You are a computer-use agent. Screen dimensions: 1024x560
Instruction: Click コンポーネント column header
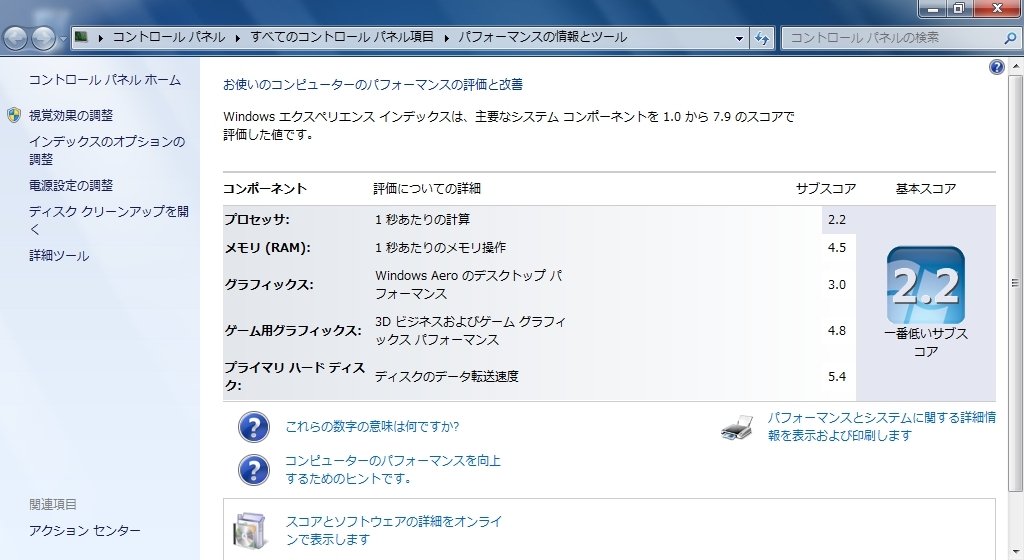[x=264, y=189]
